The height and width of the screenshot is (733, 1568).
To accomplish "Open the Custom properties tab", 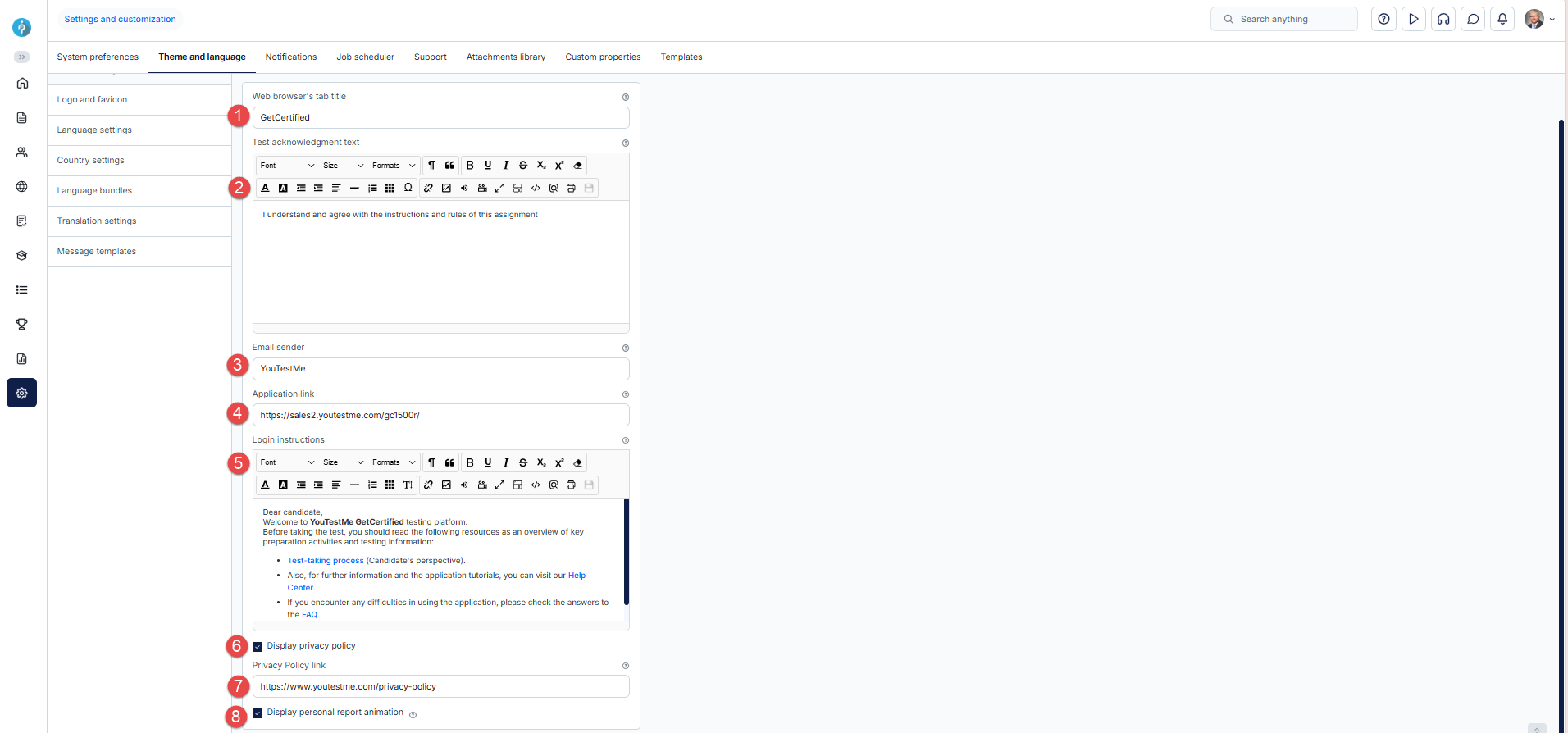I will point(603,57).
